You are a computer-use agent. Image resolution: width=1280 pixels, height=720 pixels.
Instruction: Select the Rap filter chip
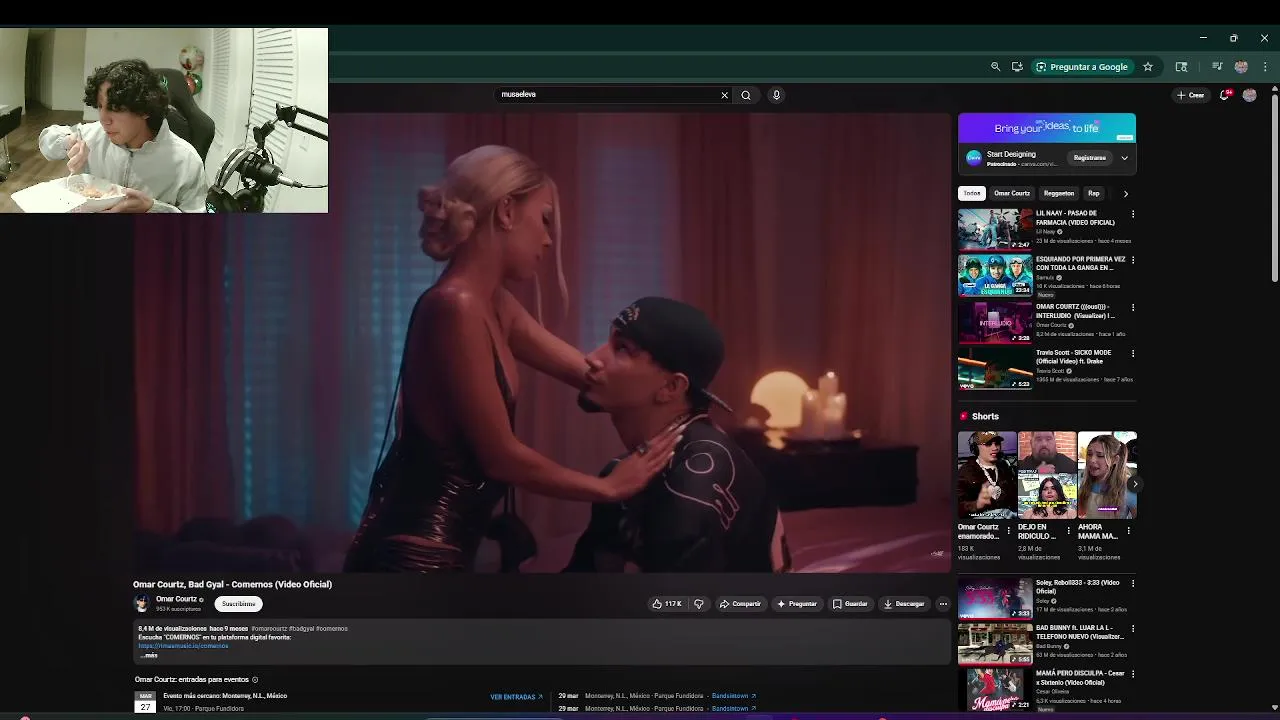pos(1093,193)
